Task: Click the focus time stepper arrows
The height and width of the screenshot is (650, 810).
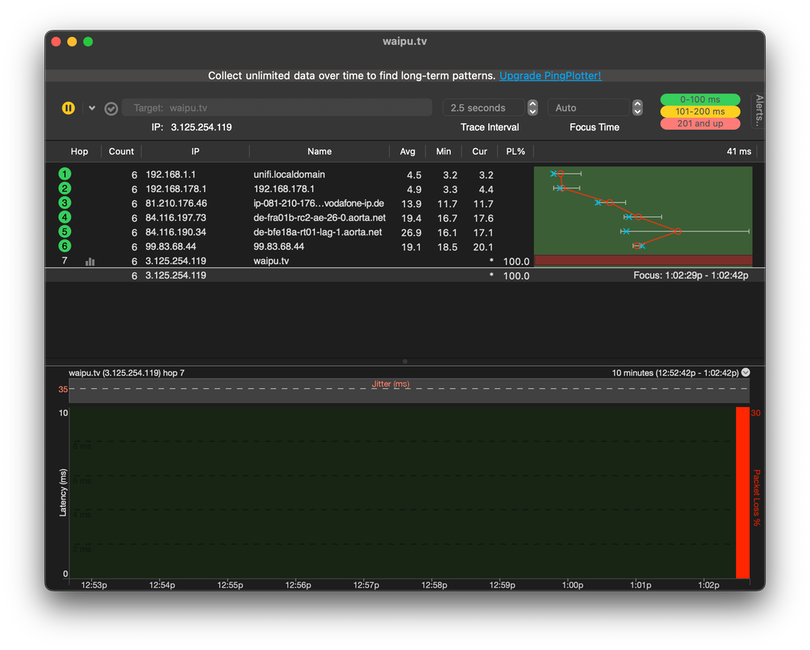Action: coord(637,107)
